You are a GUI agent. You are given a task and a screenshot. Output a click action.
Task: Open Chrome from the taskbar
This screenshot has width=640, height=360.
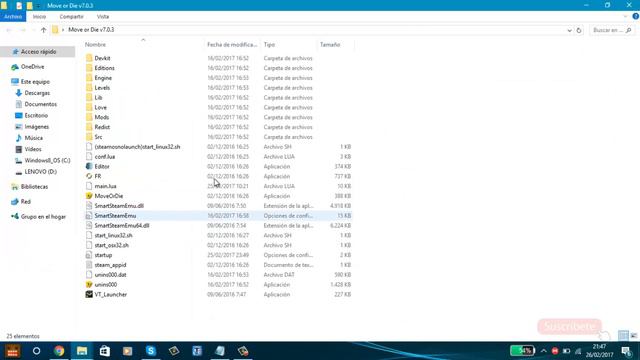coord(59,351)
